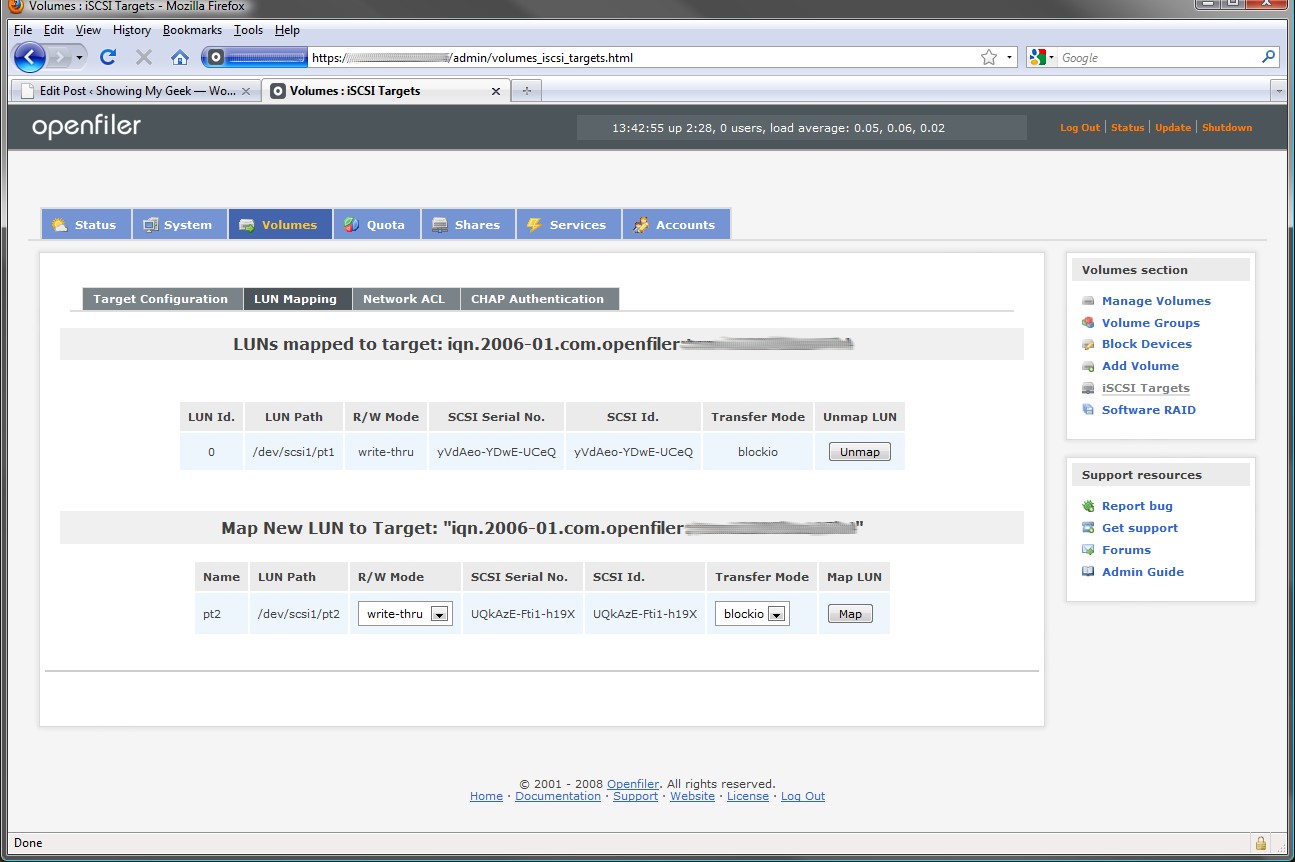Image resolution: width=1295 pixels, height=862 pixels.
Task: Click the footer Openfiler link
Action: tap(633, 784)
